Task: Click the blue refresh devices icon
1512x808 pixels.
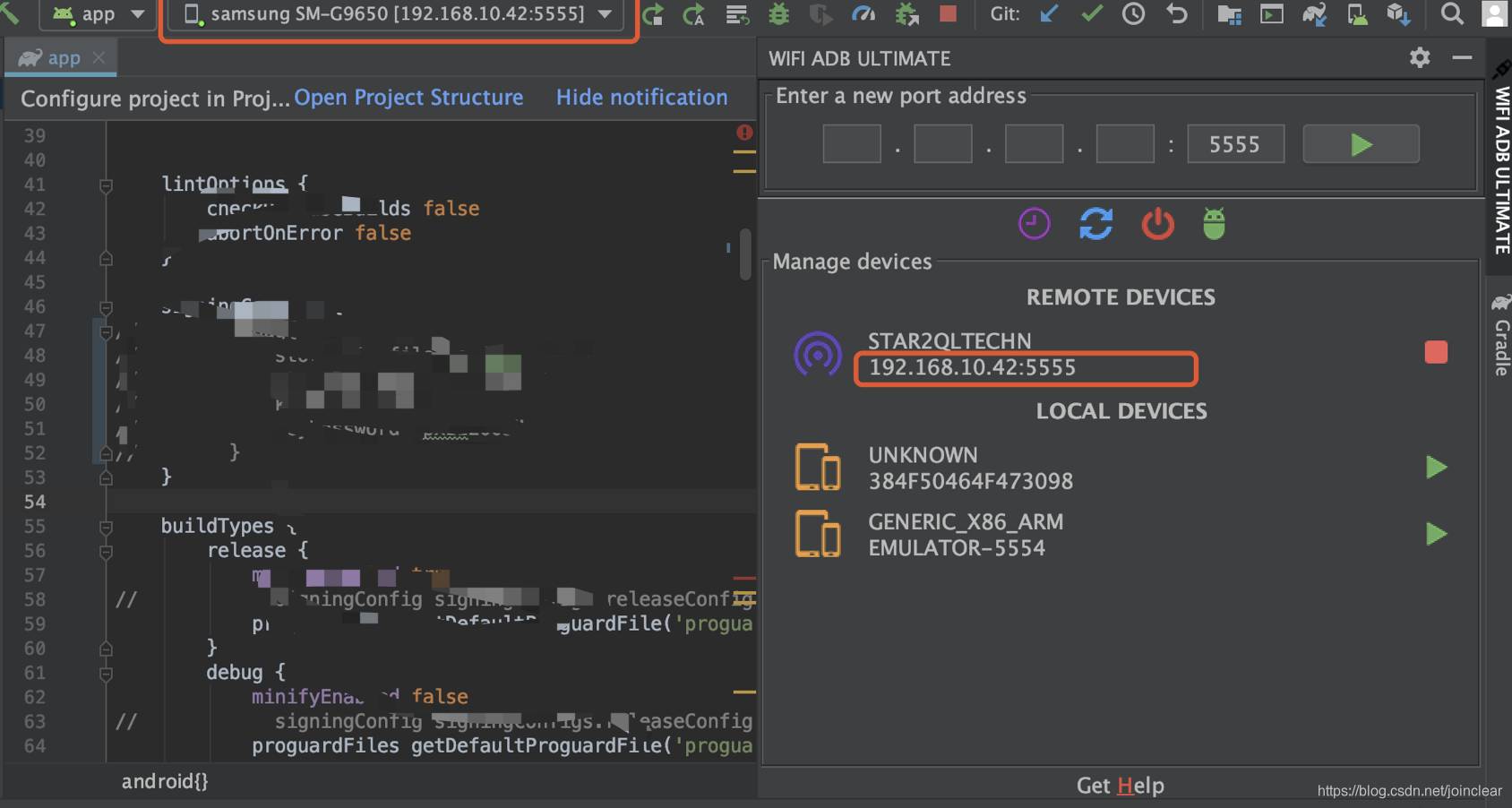Action: coord(1095,223)
